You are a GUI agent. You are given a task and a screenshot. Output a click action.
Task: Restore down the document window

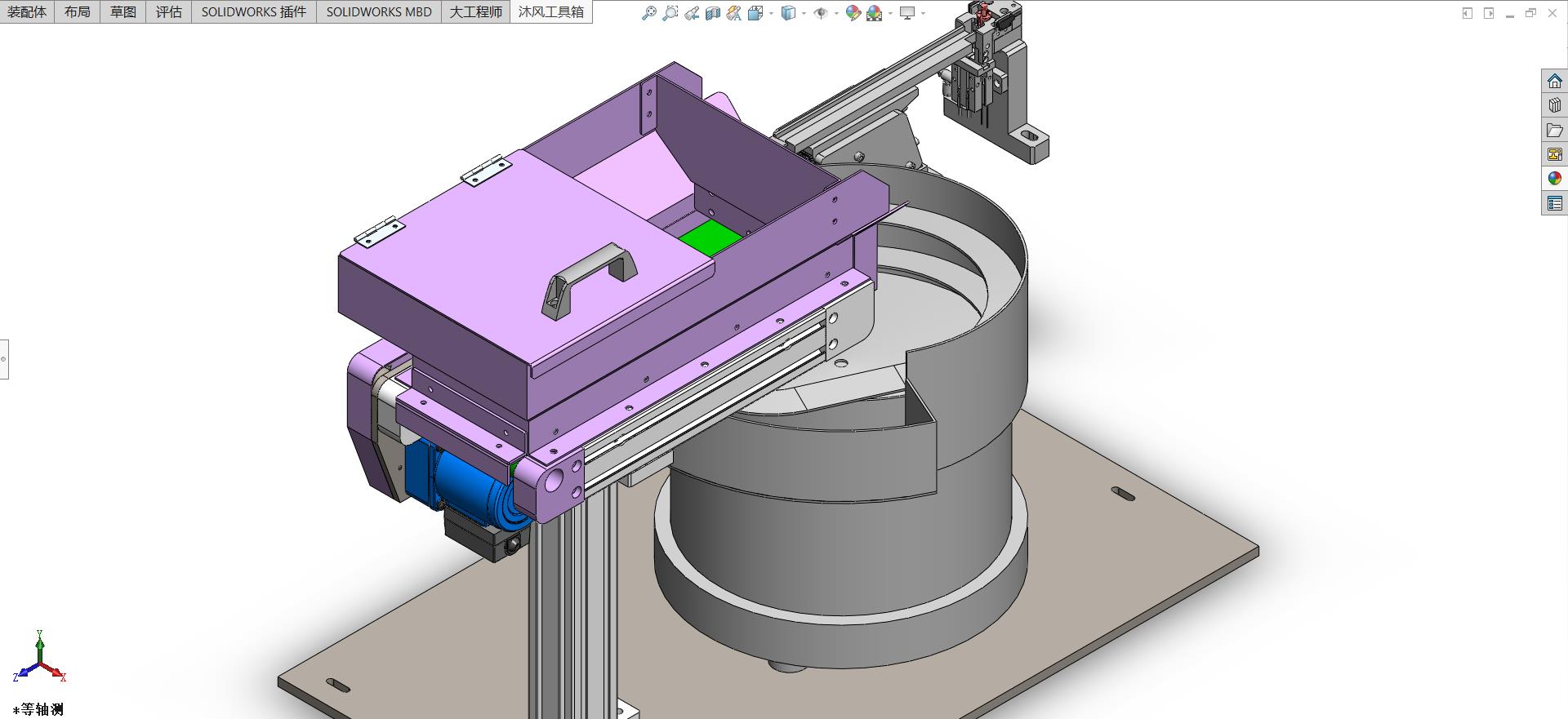tap(1531, 13)
